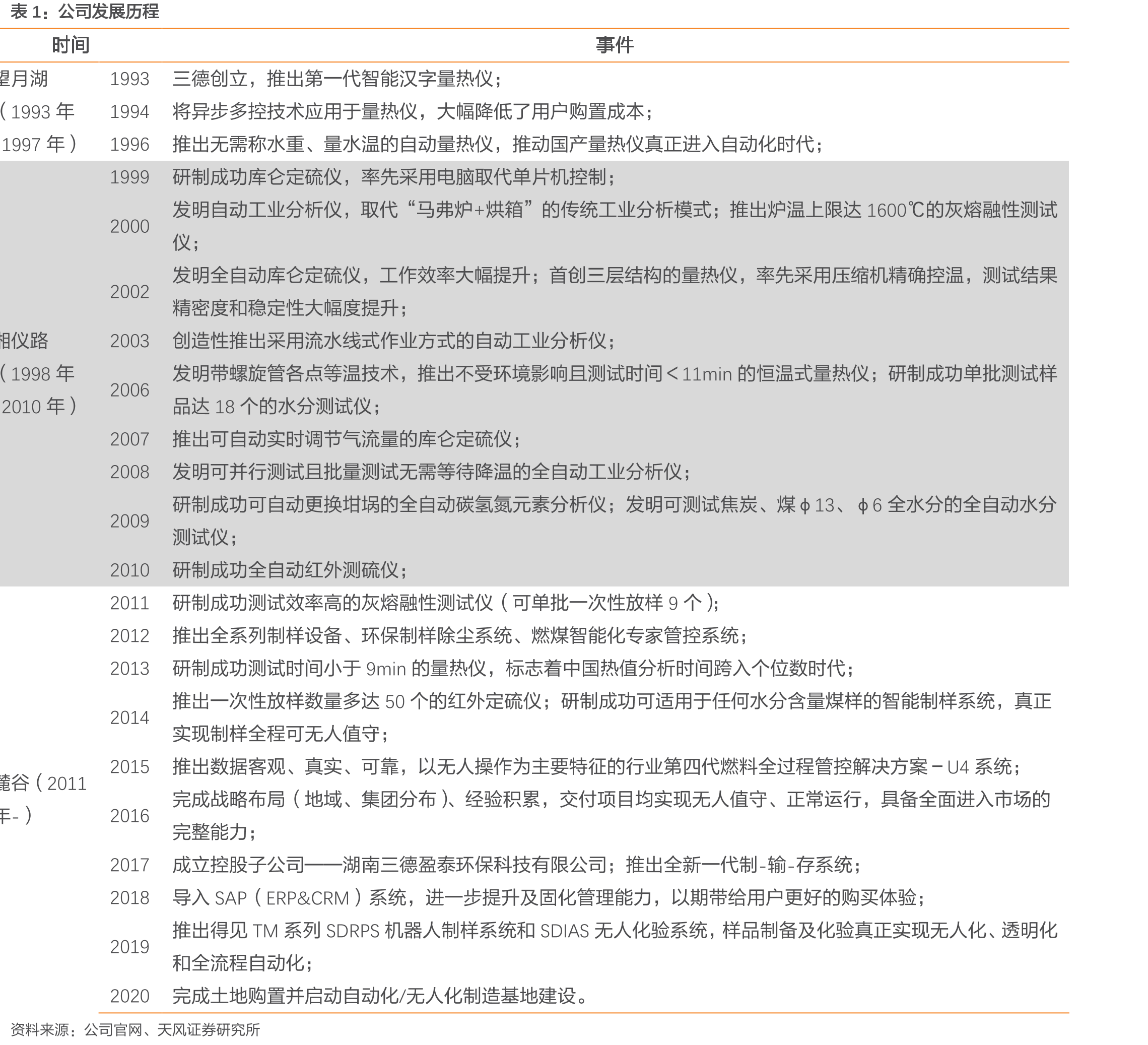This screenshot has height=1045, width=1148.
Task: Select the 事件 column header
Action: point(615,45)
